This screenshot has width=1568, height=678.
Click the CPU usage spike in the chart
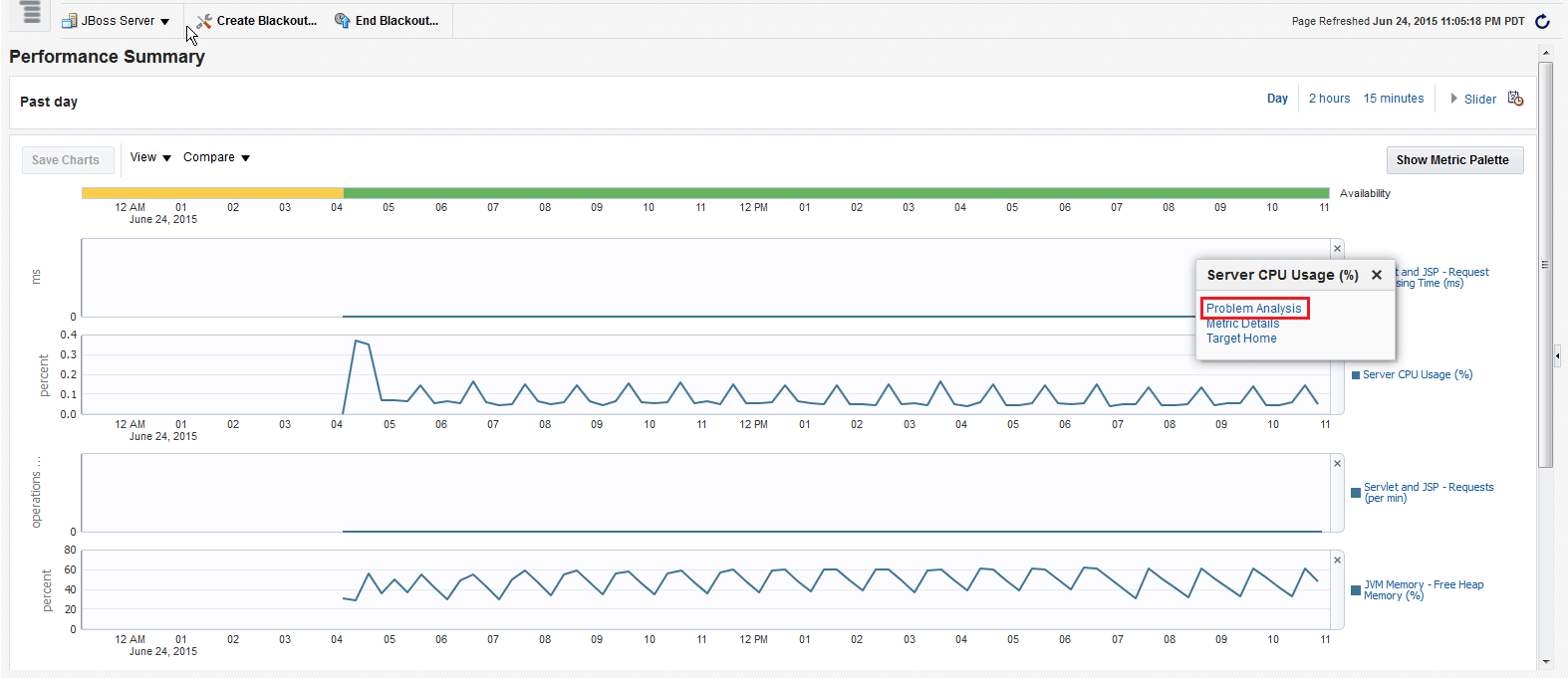click(357, 340)
